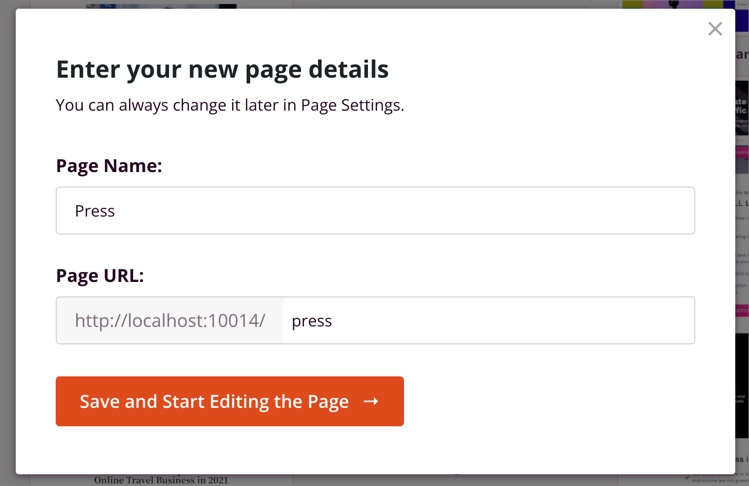
Task: Click the 'Page Name:' label
Action: [x=109, y=166]
